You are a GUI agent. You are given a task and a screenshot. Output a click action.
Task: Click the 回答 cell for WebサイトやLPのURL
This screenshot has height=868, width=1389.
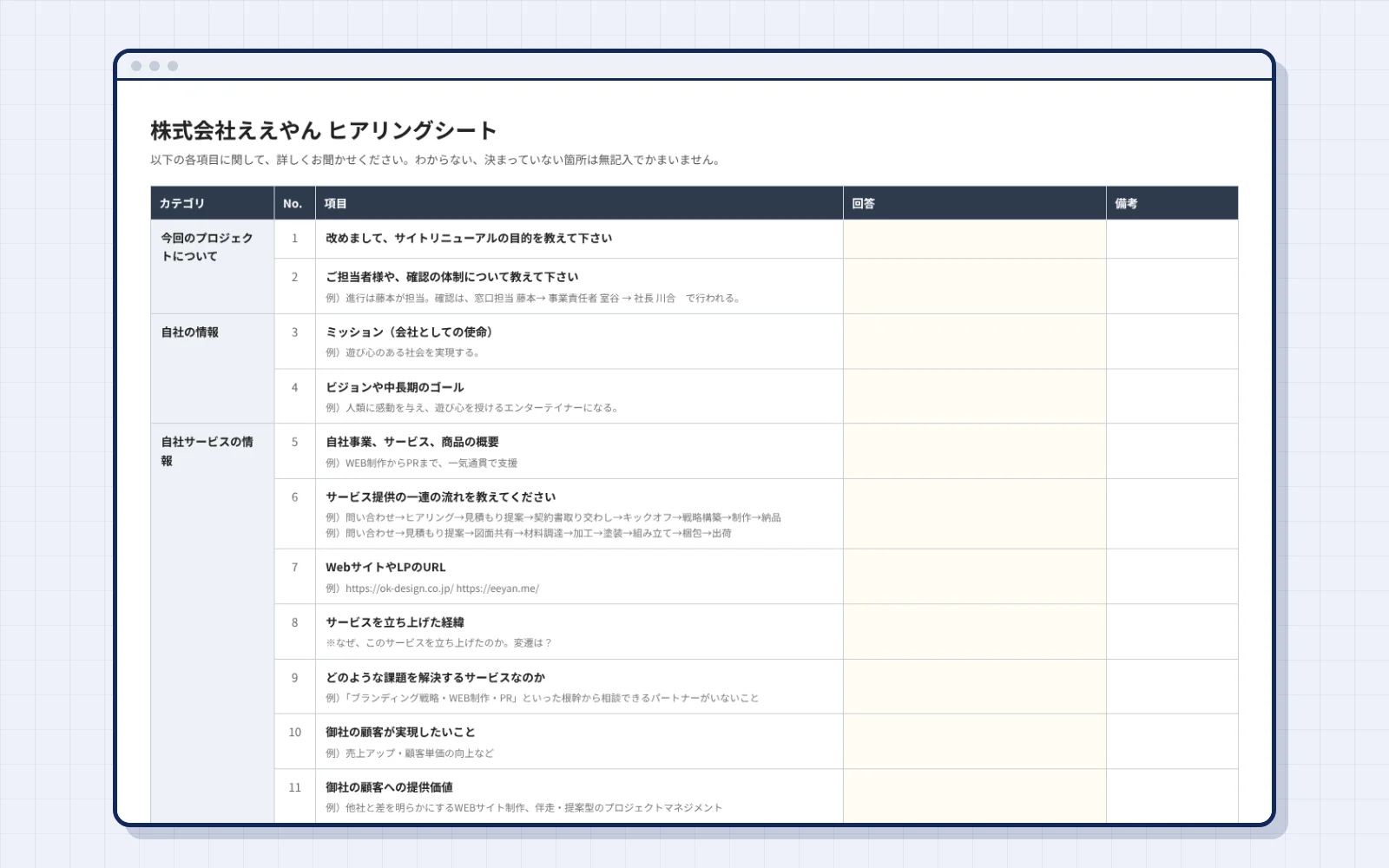click(x=975, y=576)
